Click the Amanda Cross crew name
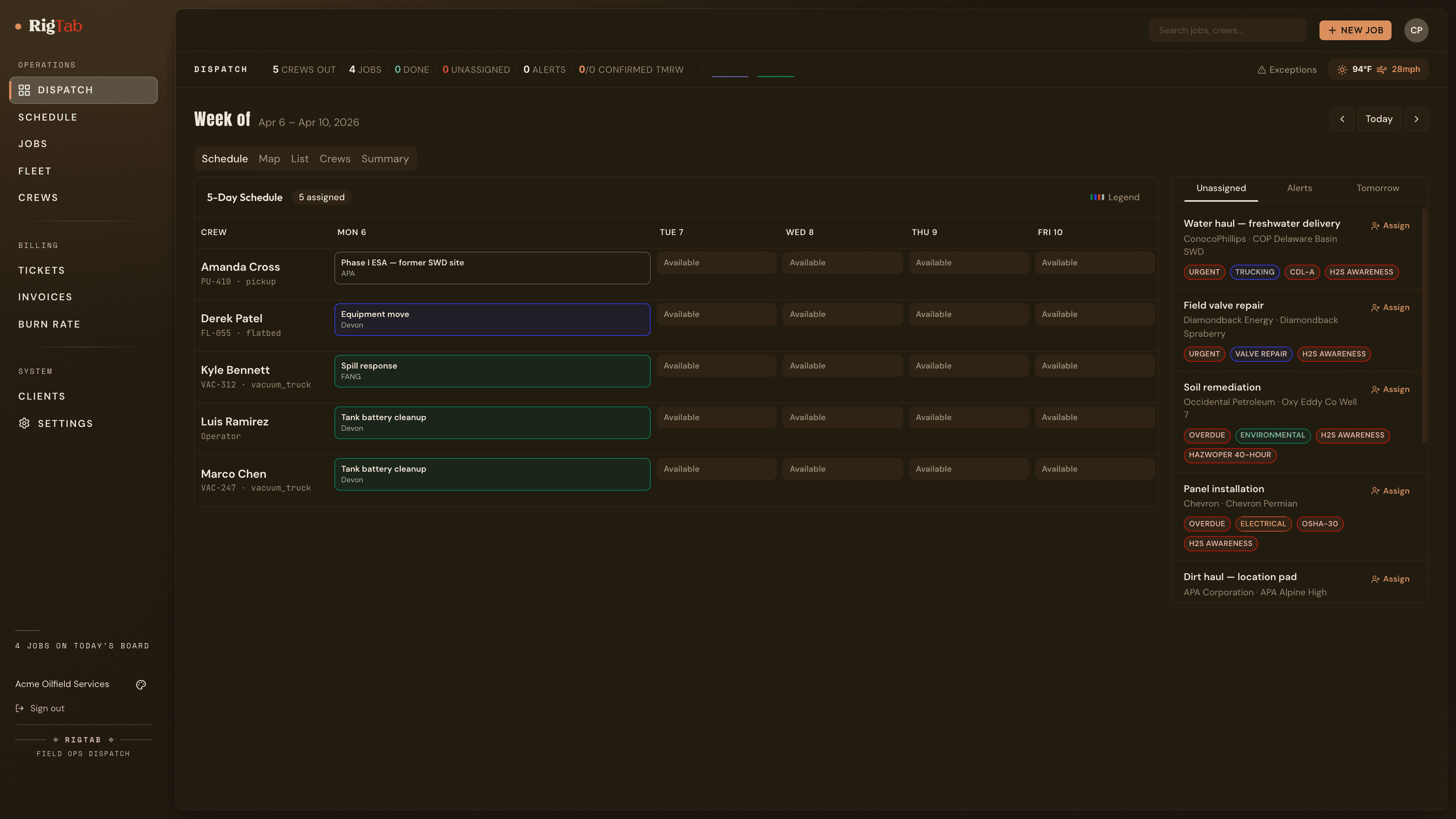 pyautogui.click(x=240, y=267)
